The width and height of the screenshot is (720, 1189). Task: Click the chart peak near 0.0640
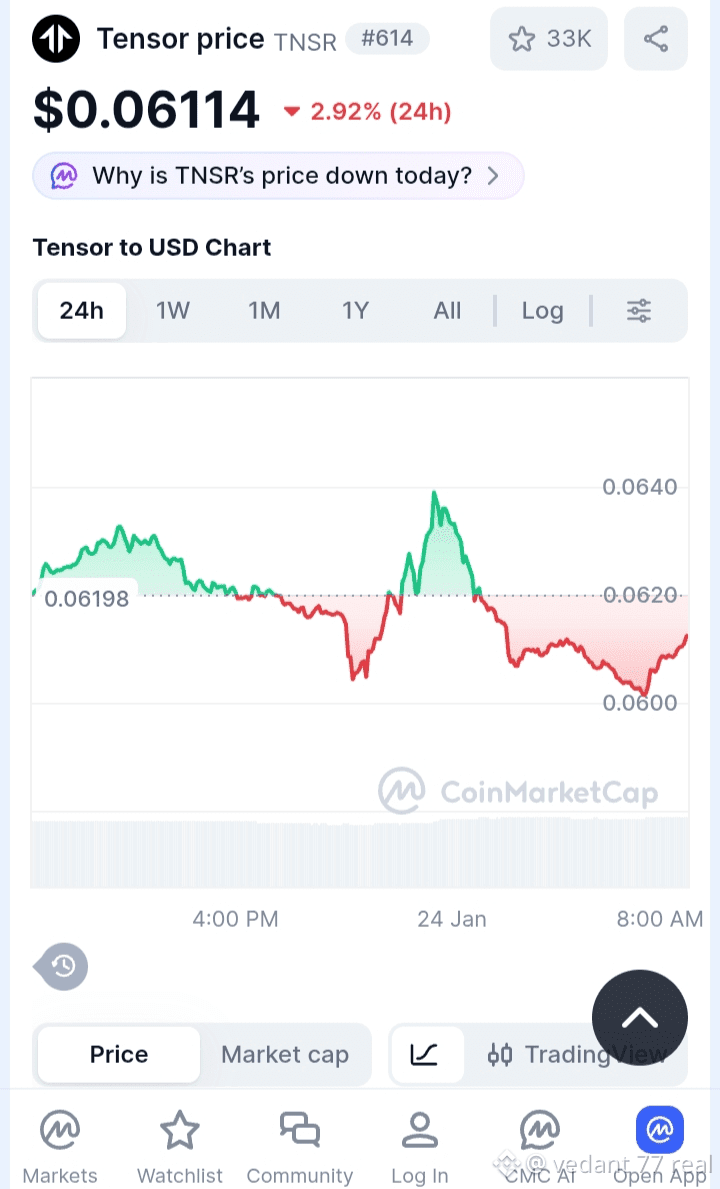434,493
